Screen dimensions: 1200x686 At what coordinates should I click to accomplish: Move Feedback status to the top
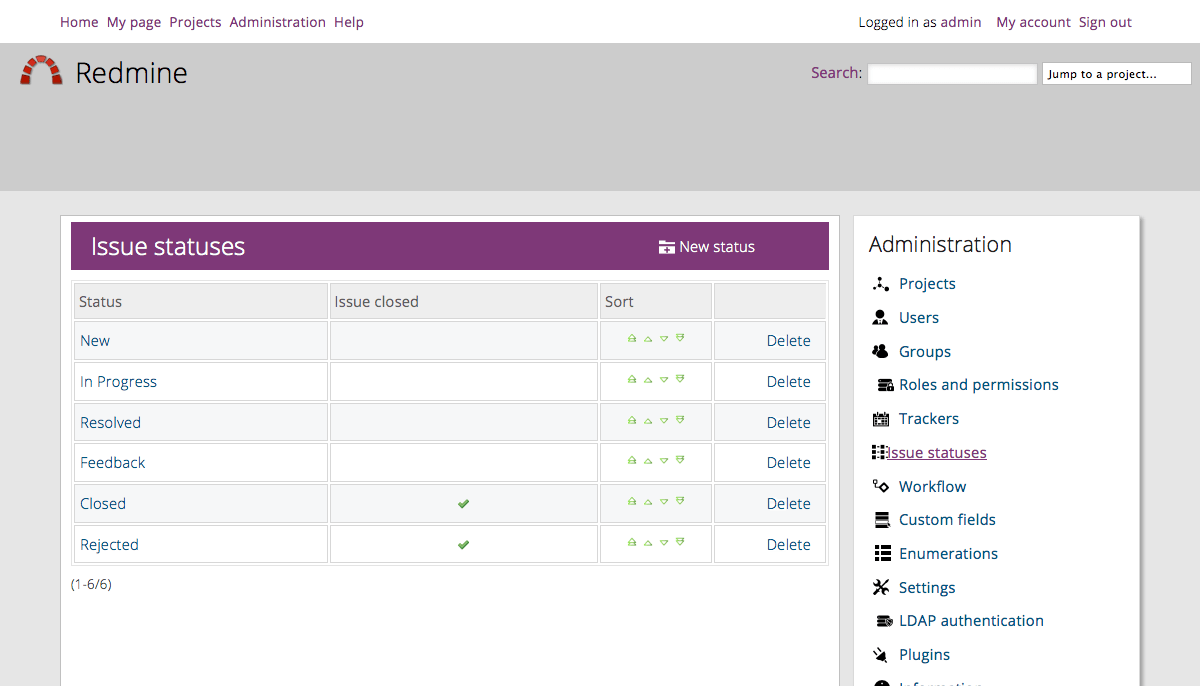click(x=632, y=461)
